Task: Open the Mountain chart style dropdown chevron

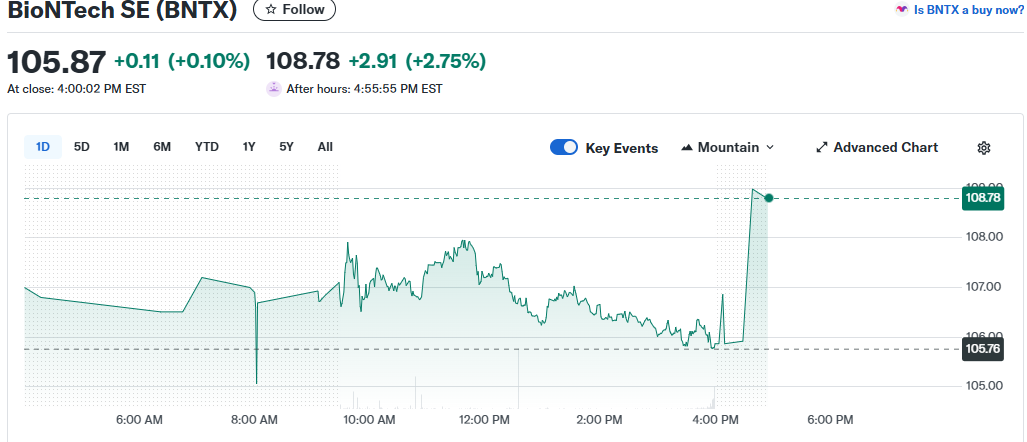Action: click(770, 148)
